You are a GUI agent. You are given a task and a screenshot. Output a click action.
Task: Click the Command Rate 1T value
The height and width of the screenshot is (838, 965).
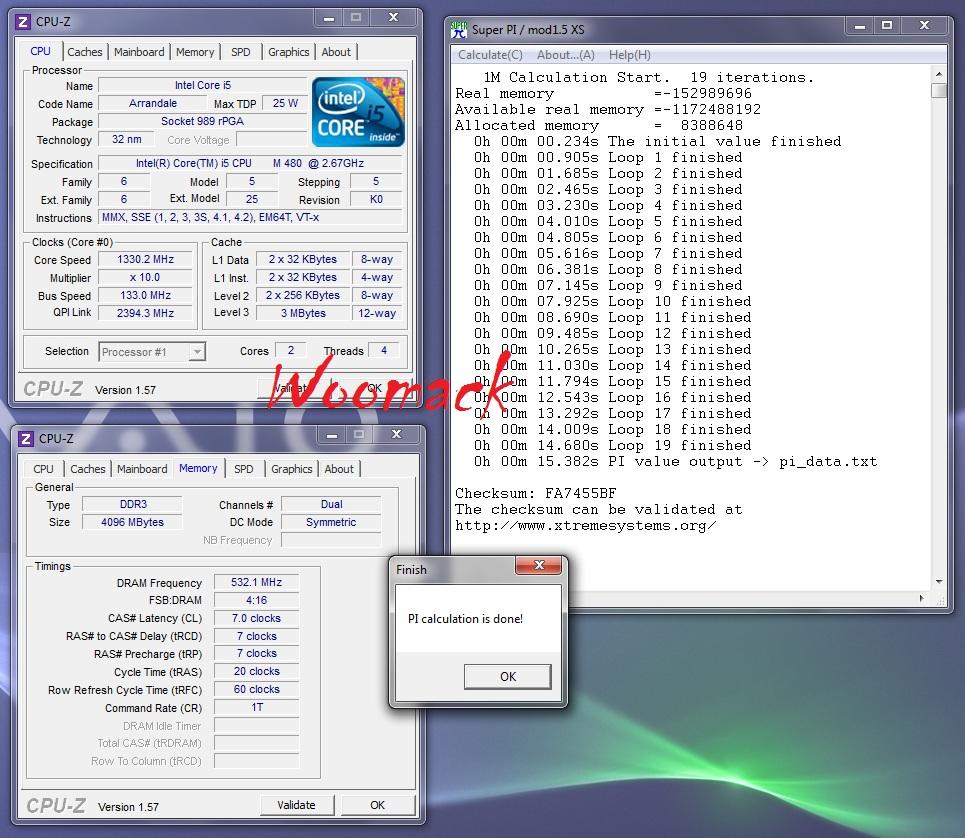(x=257, y=708)
